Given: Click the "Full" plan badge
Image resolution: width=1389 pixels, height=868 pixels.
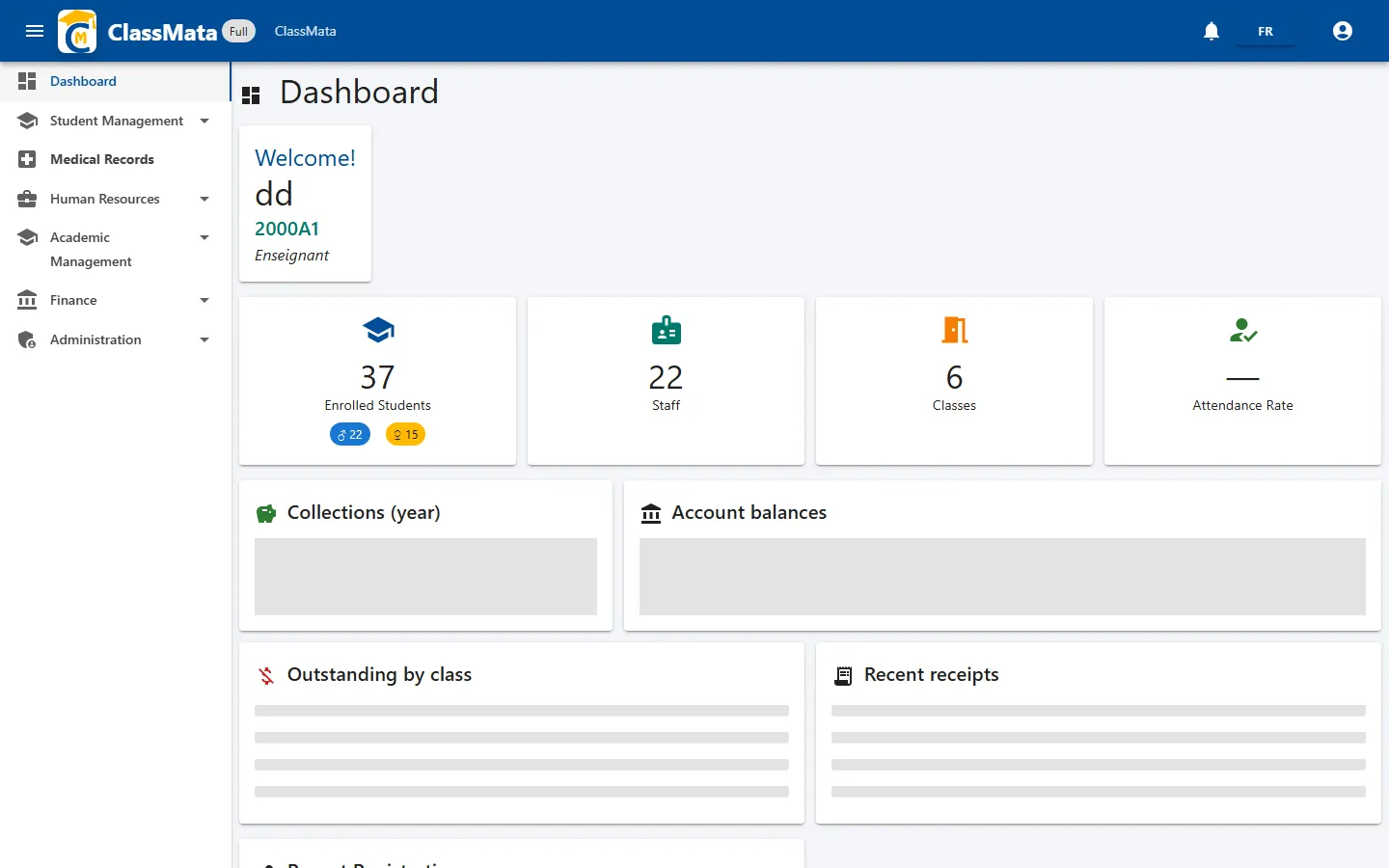Looking at the screenshot, I should (x=239, y=31).
